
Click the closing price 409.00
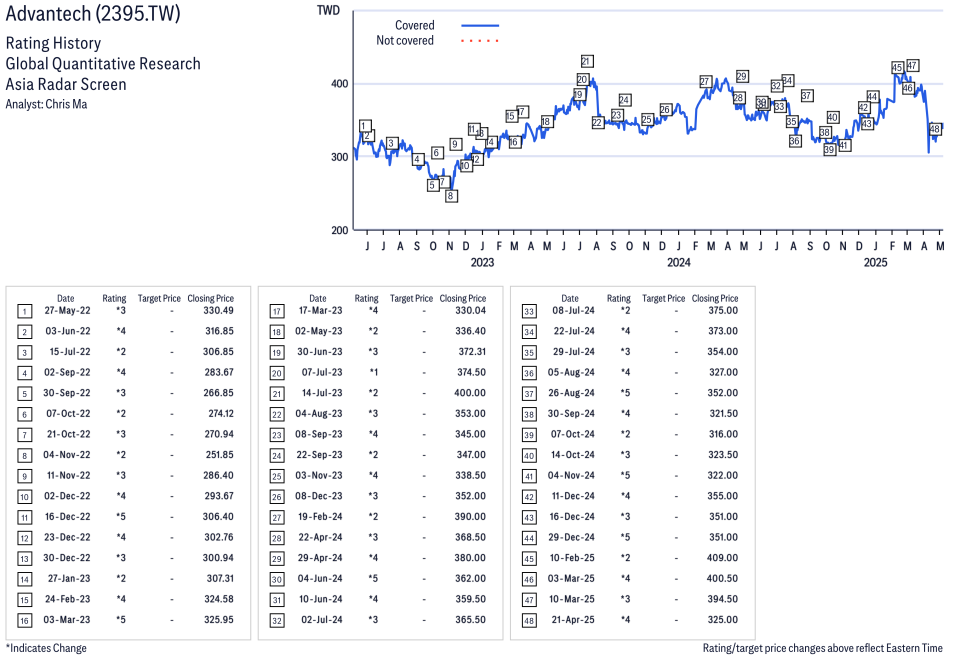(722, 558)
